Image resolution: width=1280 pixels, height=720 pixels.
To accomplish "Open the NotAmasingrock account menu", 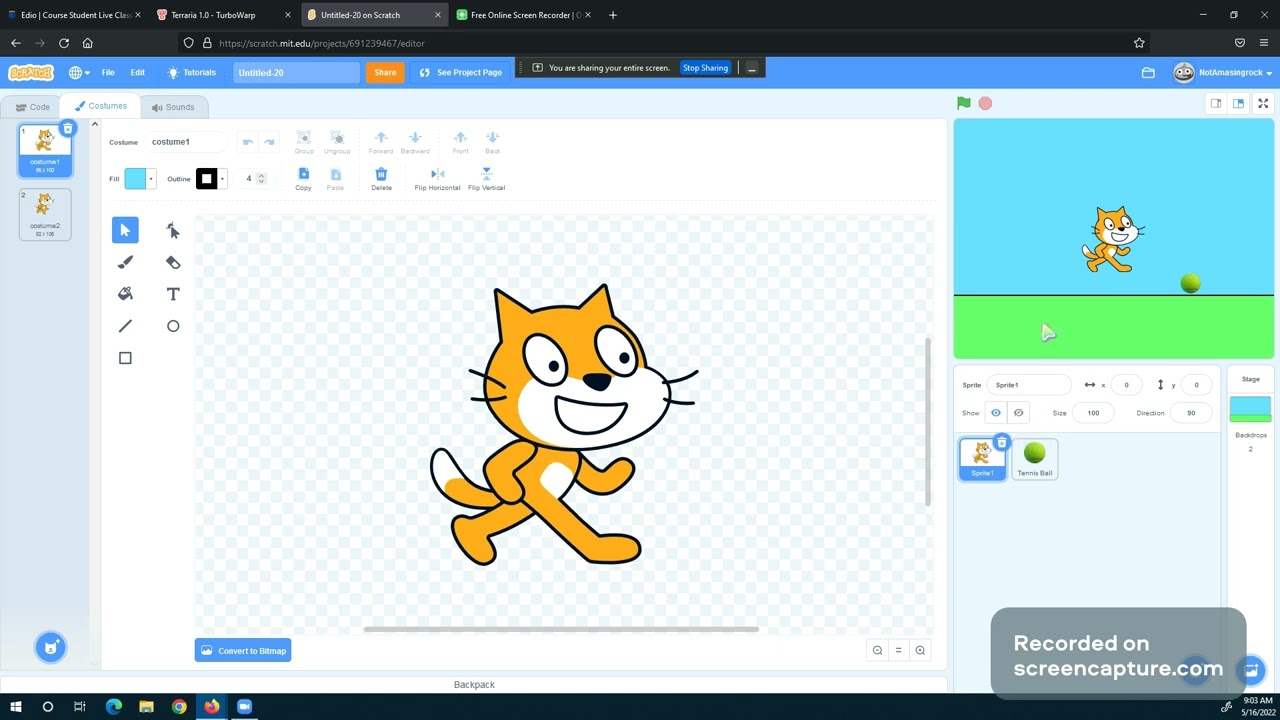I will (1222, 73).
